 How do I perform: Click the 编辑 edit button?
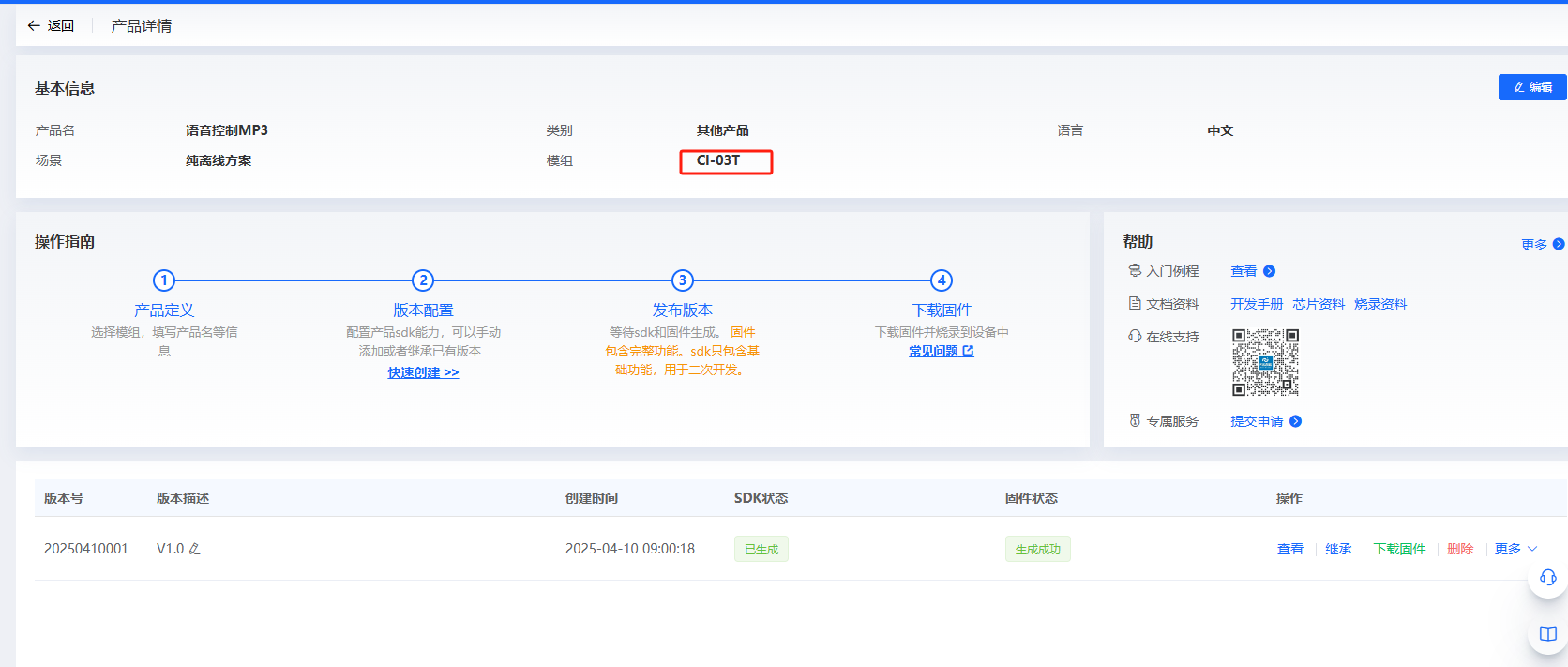click(1532, 87)
